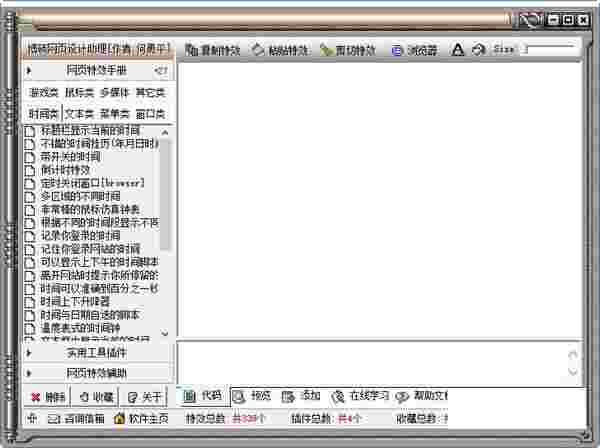Image resolution: width=600 pixels, height=448 pixels.
Task: Select the 时间类 category
Action: tap(44, 114)
